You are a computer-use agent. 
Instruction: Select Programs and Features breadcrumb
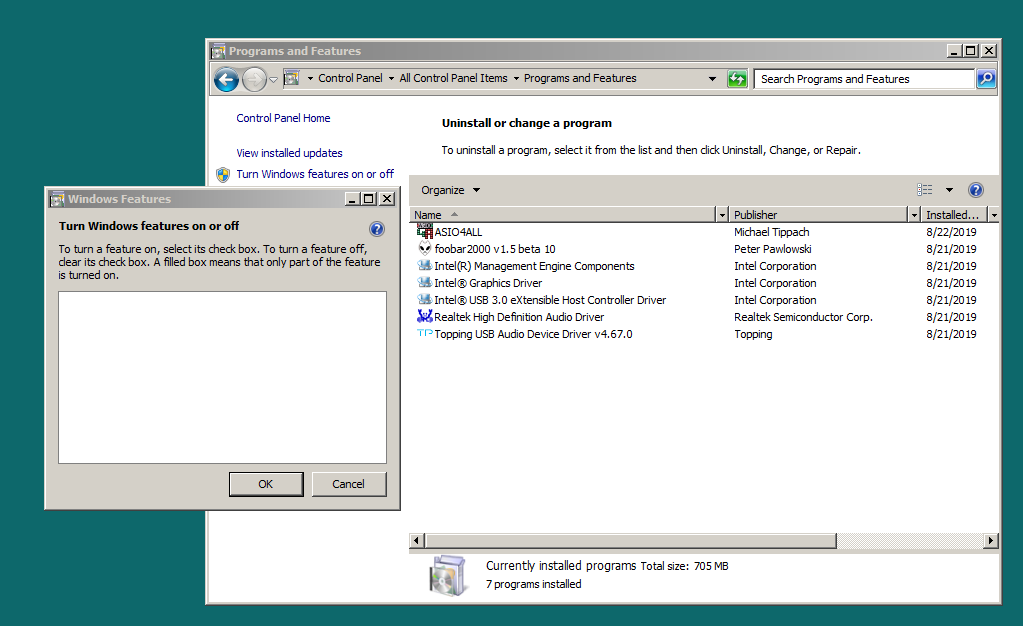click(580, 78)
